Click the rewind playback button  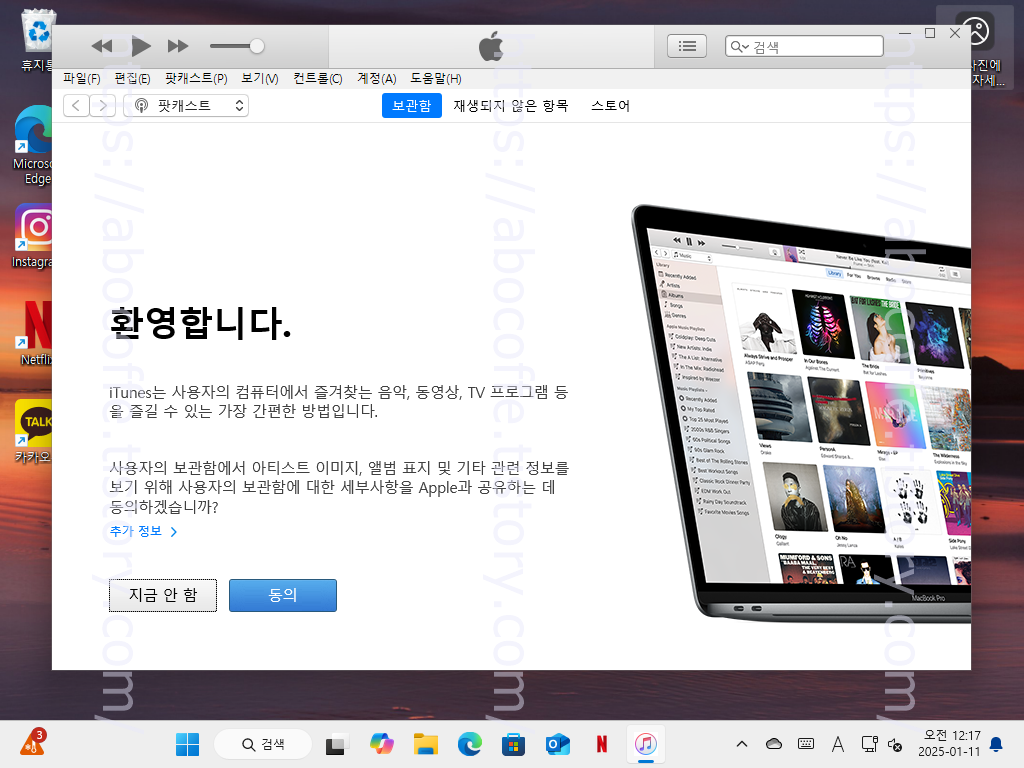(x=101, y=46)
